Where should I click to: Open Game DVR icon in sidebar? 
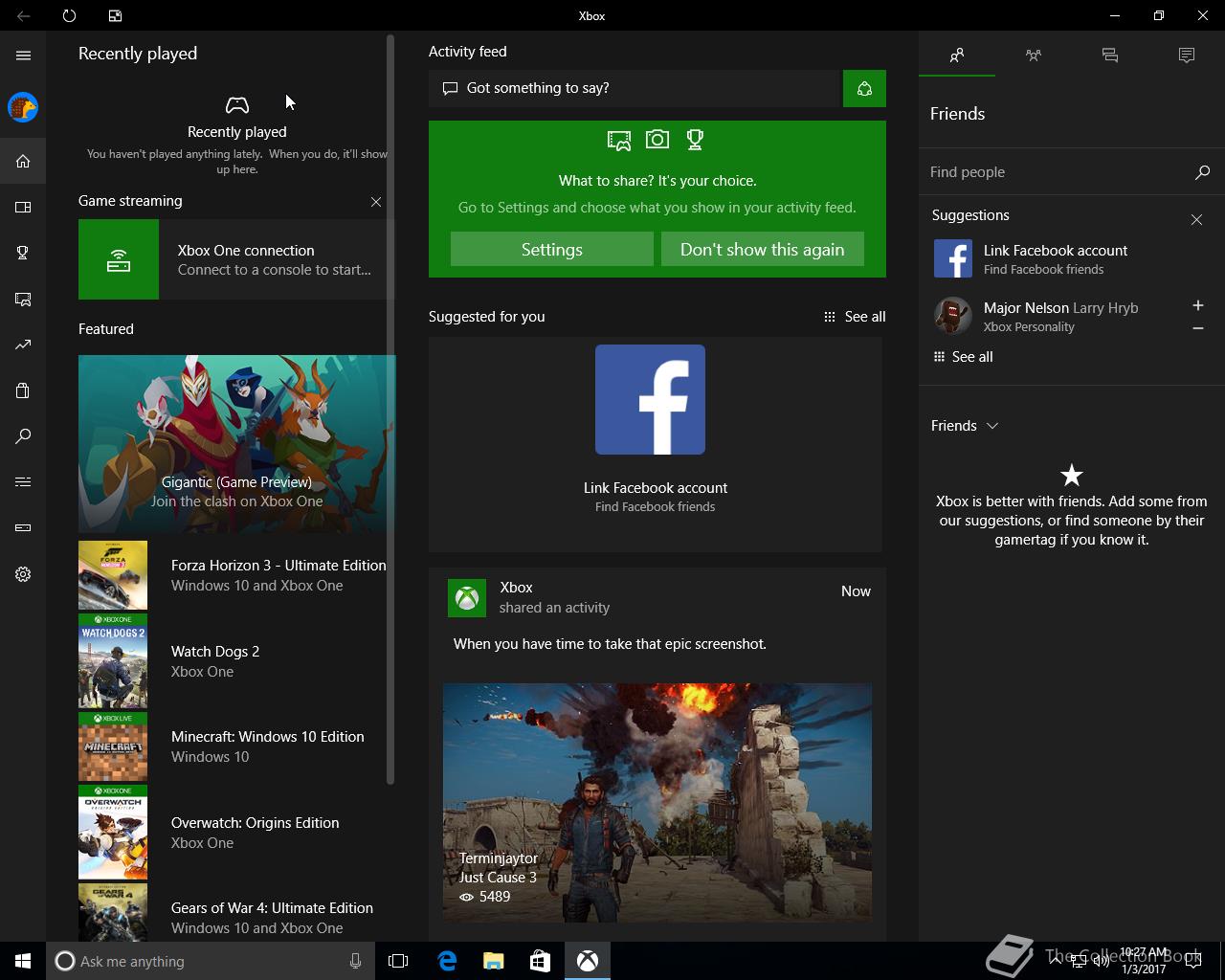(23, 299)
